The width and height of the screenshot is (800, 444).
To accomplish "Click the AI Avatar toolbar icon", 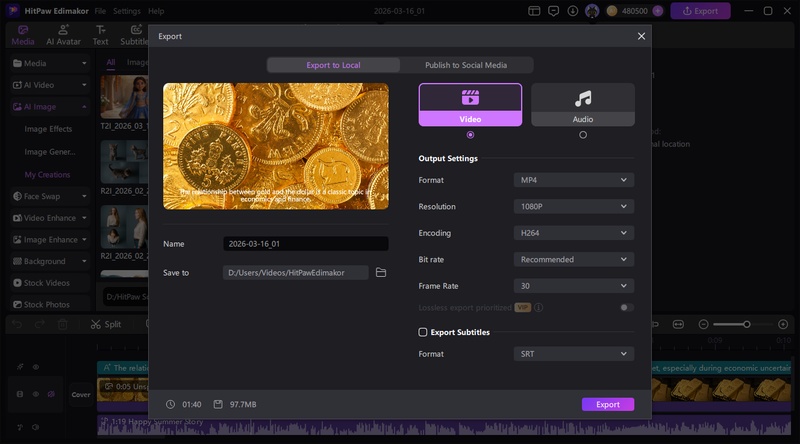I will coord(63,35).
